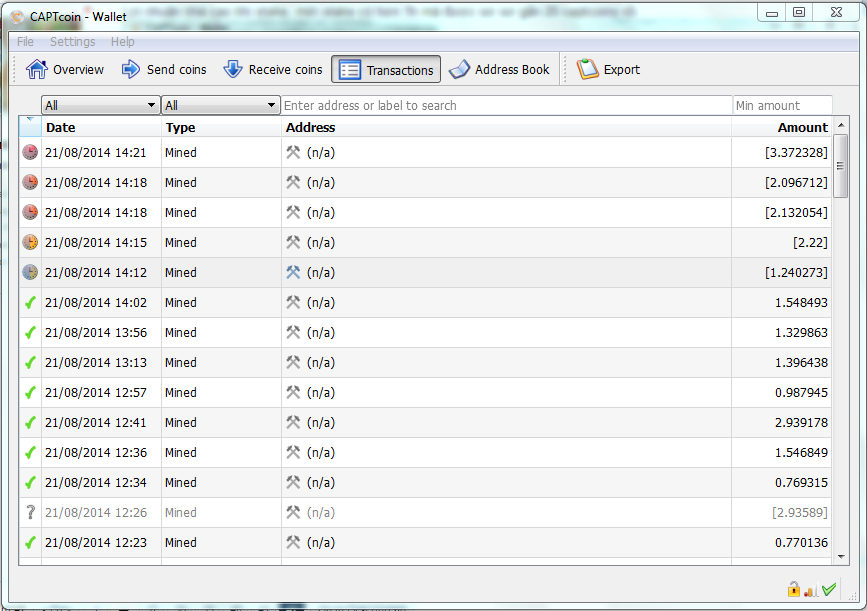
Task: Click mining pickaxe icon in 12:26 row
Action: (293, 513)
